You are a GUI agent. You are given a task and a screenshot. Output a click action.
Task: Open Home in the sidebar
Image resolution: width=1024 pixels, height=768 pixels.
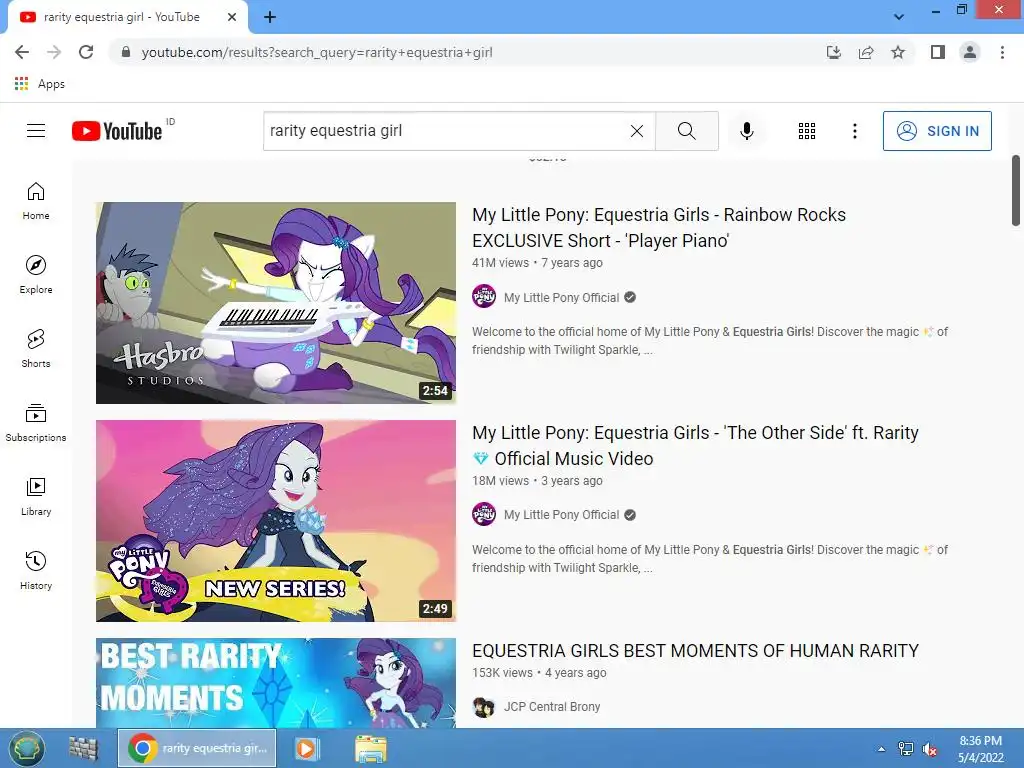(36, 201)
